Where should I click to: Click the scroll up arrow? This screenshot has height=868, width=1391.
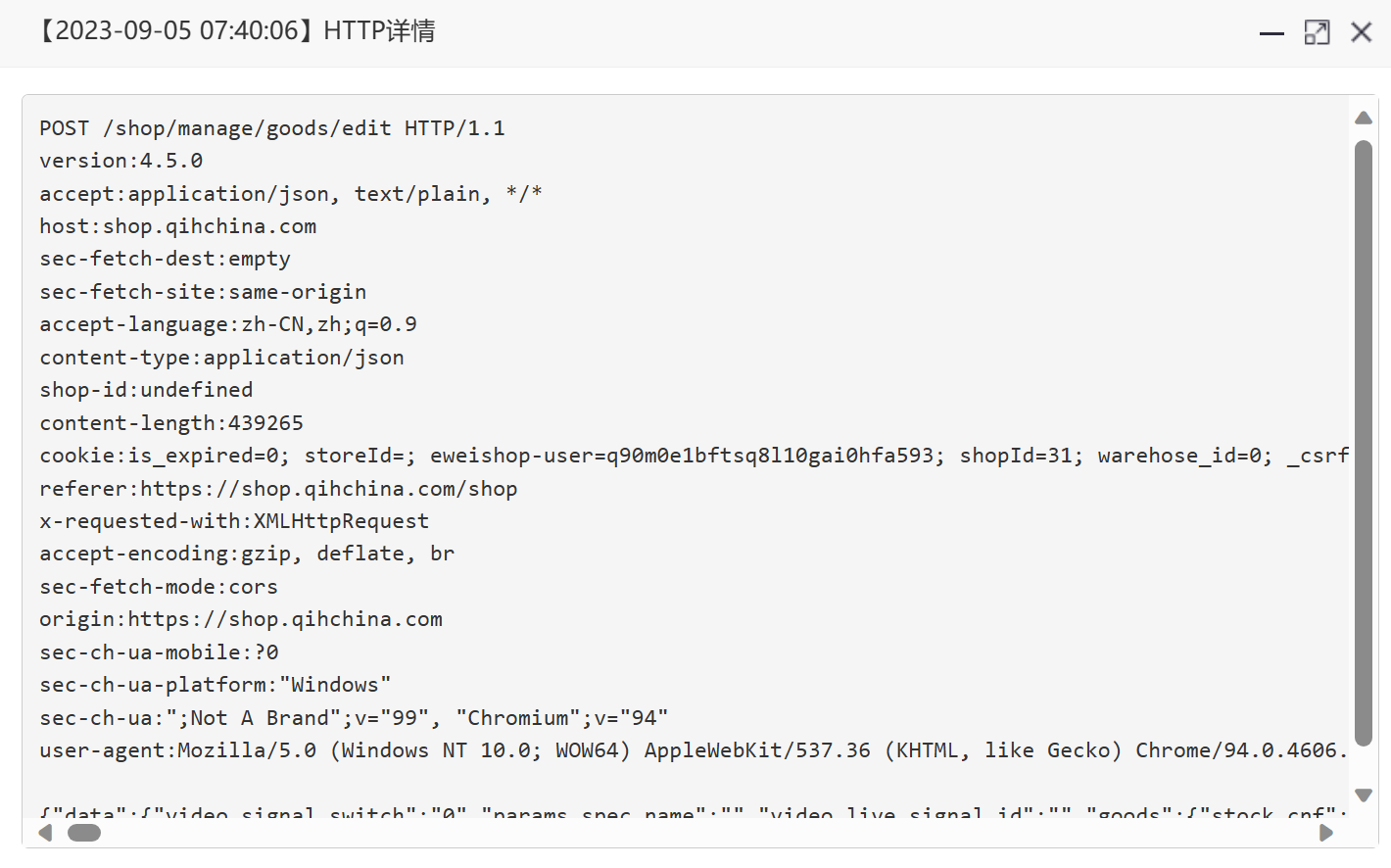click(1364, 118)
